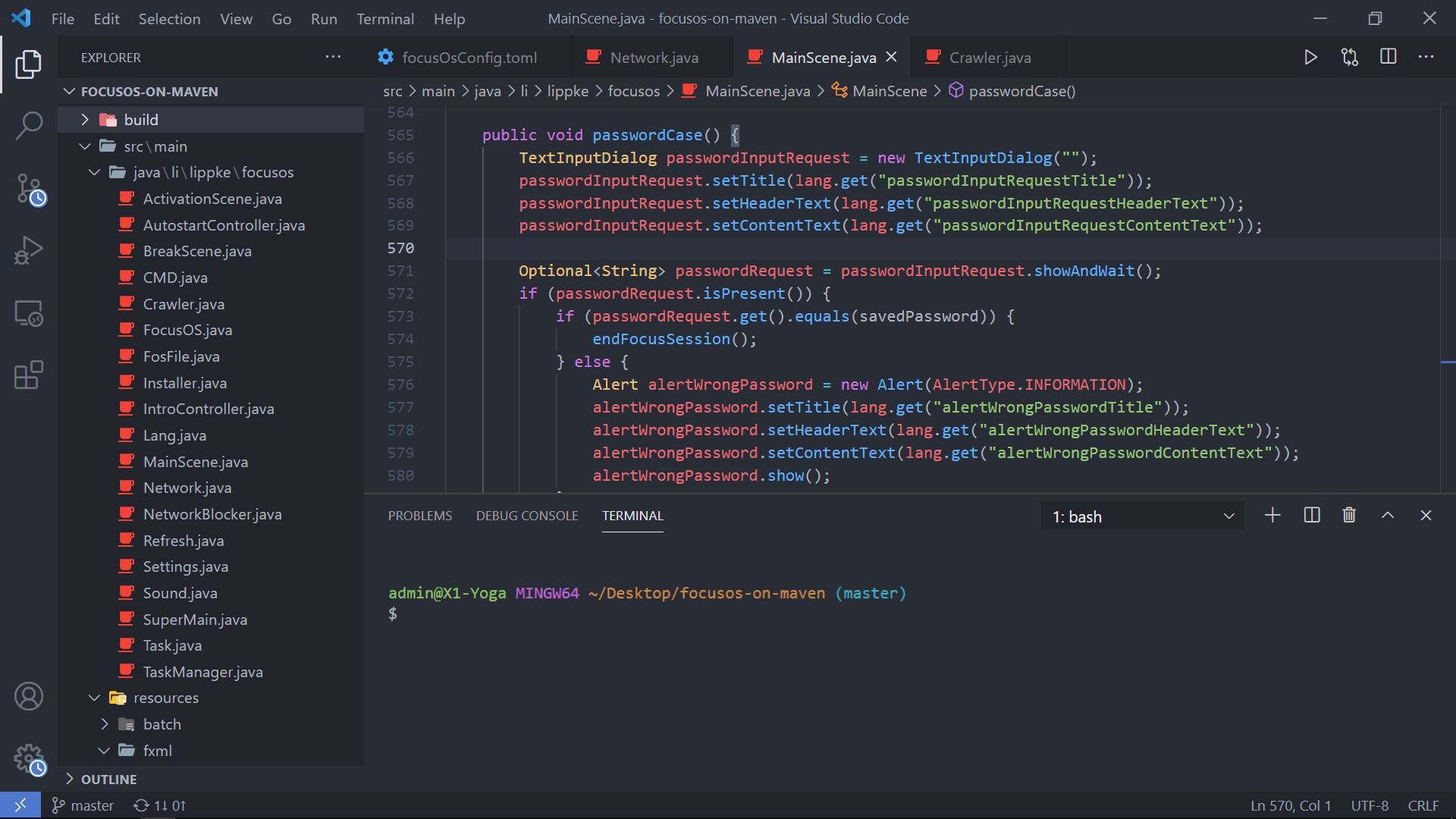Open AutostartController.java in explorer

coord(211,225)
